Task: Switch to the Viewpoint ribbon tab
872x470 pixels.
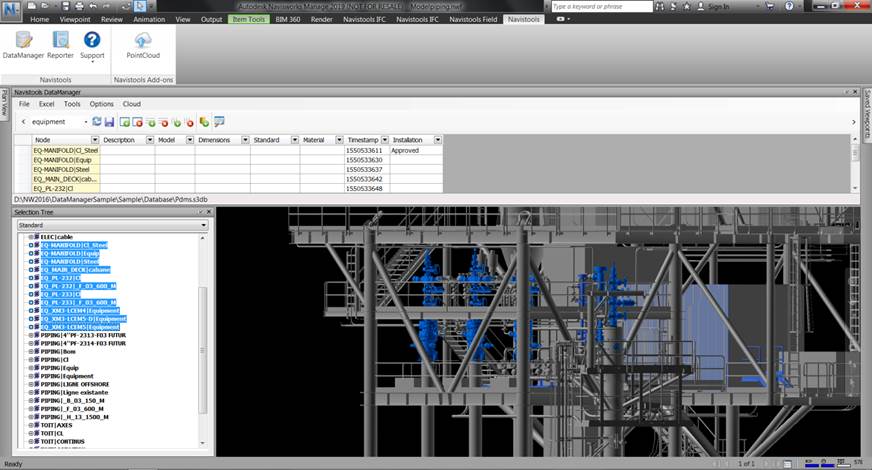Action: click(x=75, y=19)
